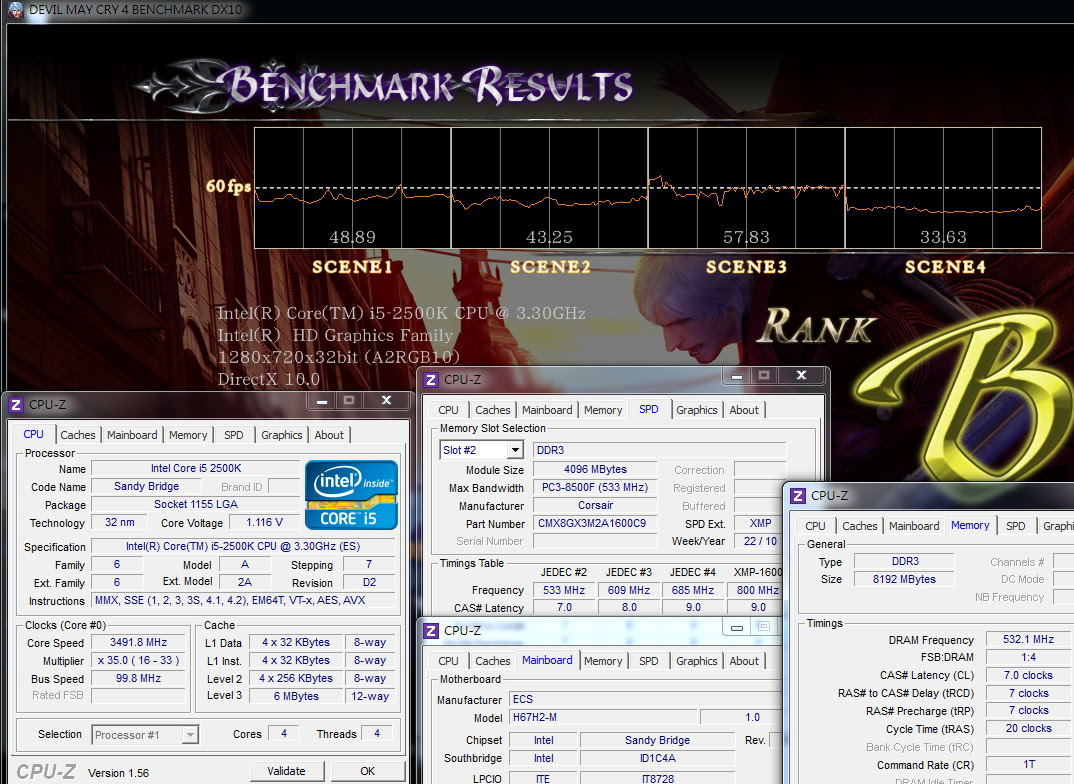Click the XMP SPD Ext. field

click(760, 523)
